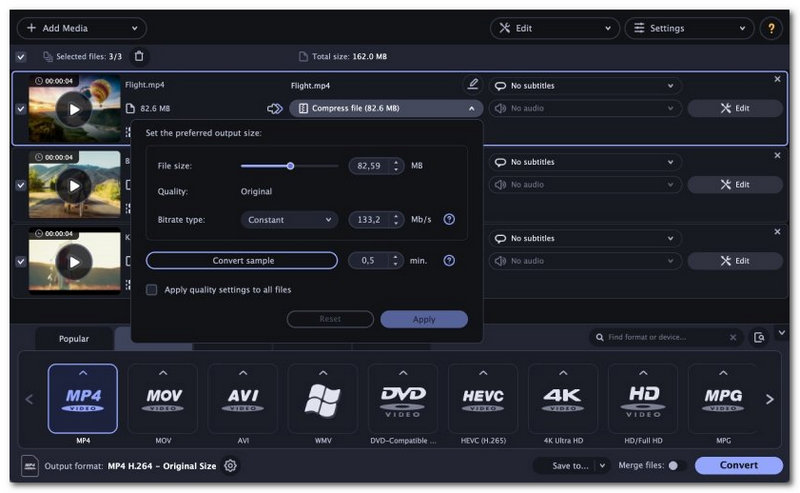
Task: Select the HEVC (H.265) format icon
Action: pos(483,399)
